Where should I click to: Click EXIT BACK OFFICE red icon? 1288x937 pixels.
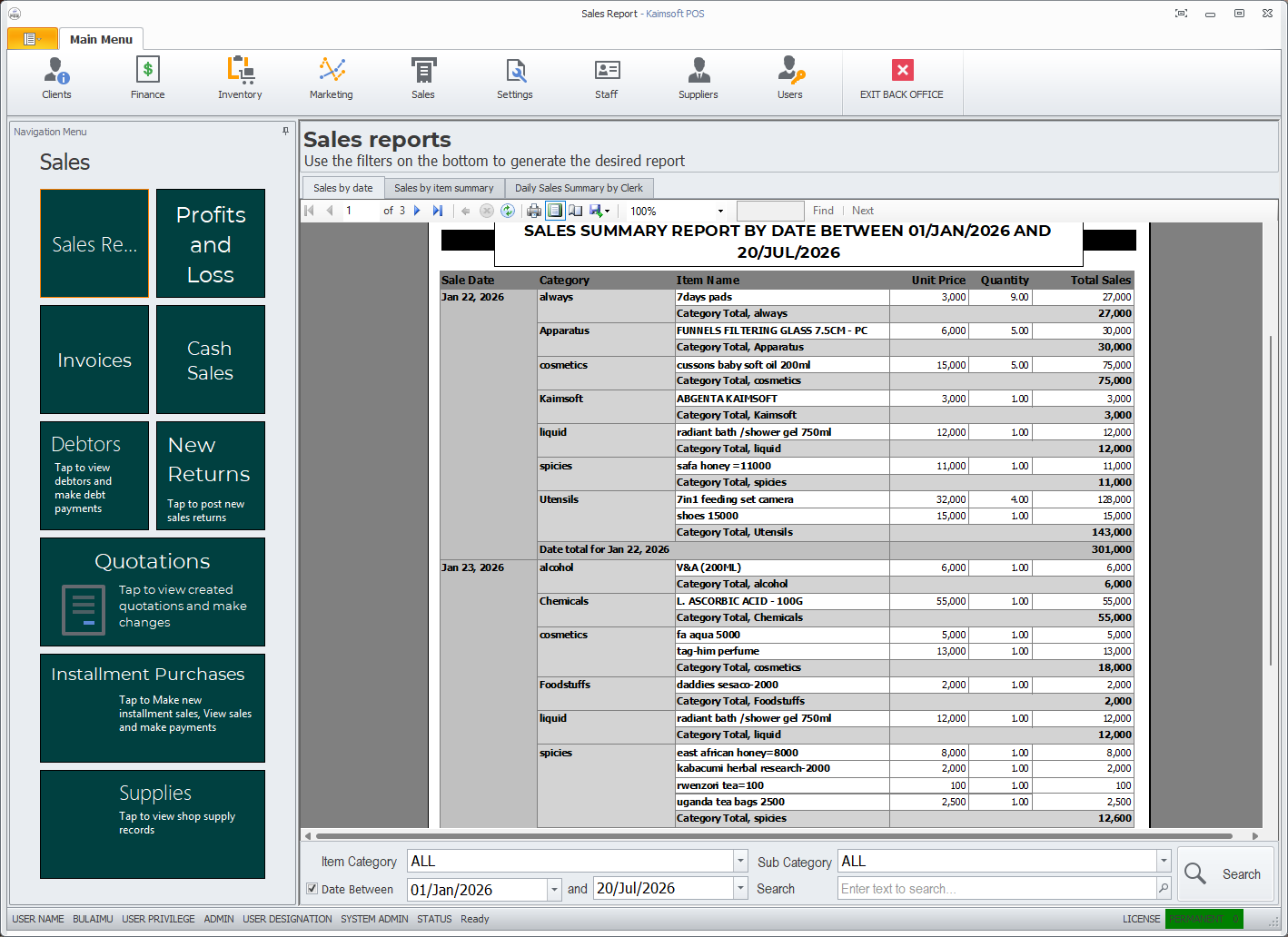(902, 70)
